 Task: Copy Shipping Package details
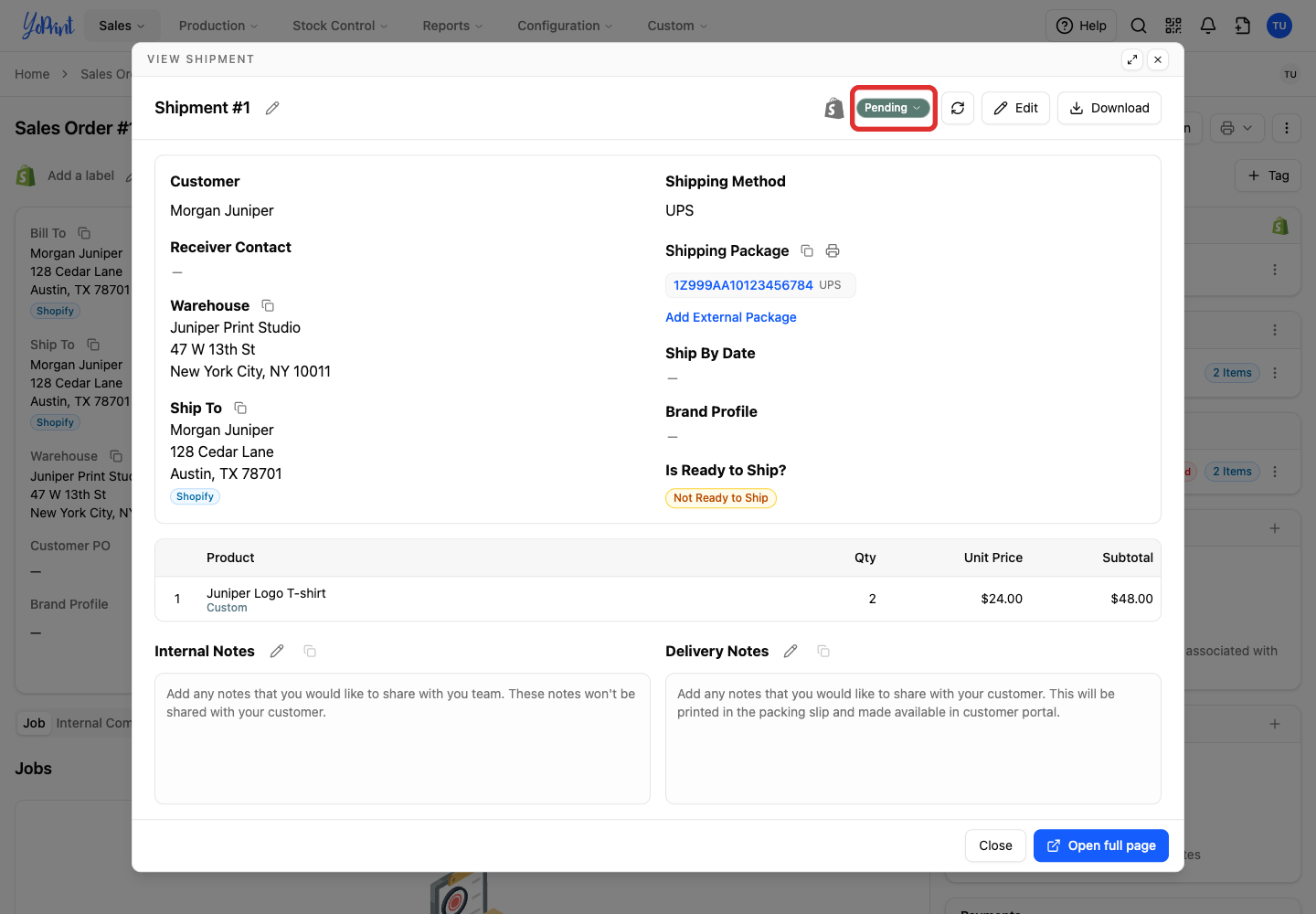[x=807, y=250]
